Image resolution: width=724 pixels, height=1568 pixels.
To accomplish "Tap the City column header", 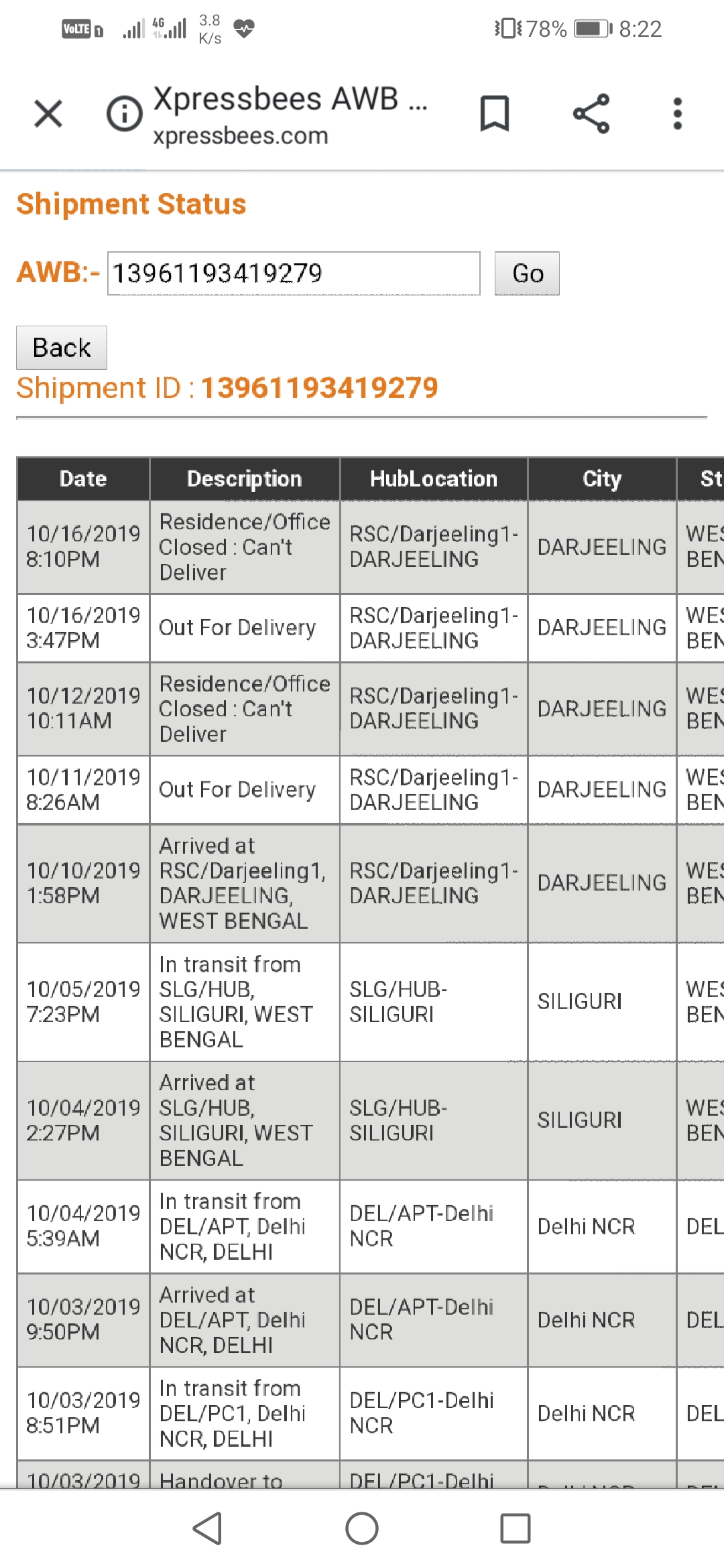I will (602, 479).
